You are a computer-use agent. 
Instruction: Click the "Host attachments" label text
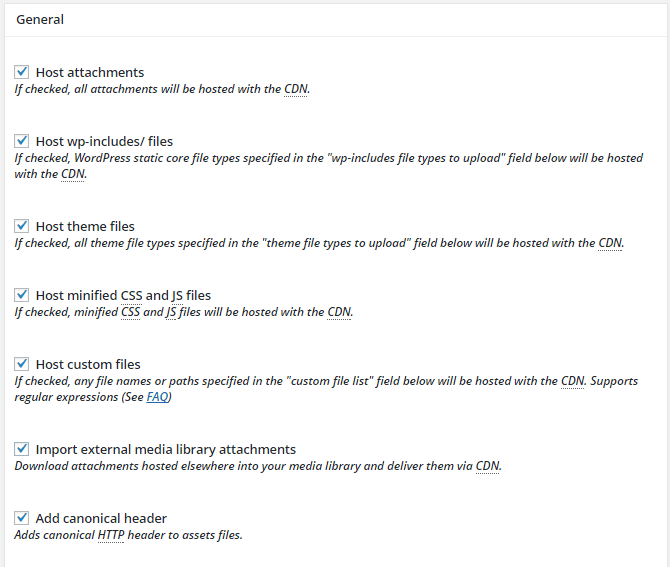tap(90, 72)
